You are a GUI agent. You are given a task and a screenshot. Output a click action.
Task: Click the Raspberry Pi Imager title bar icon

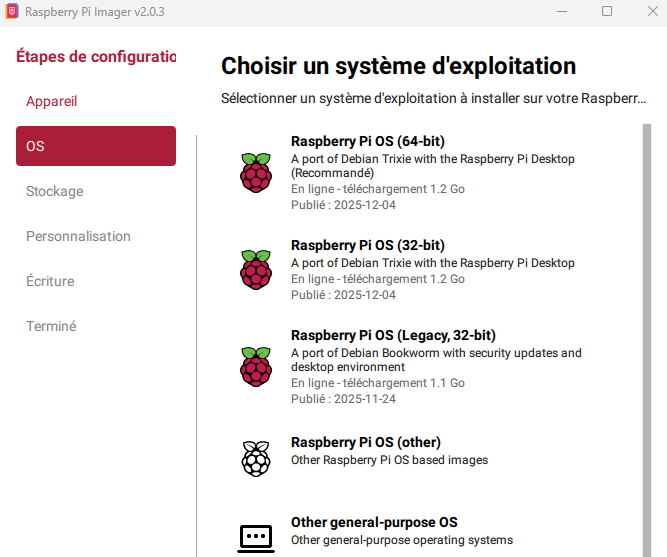point(13,11)
